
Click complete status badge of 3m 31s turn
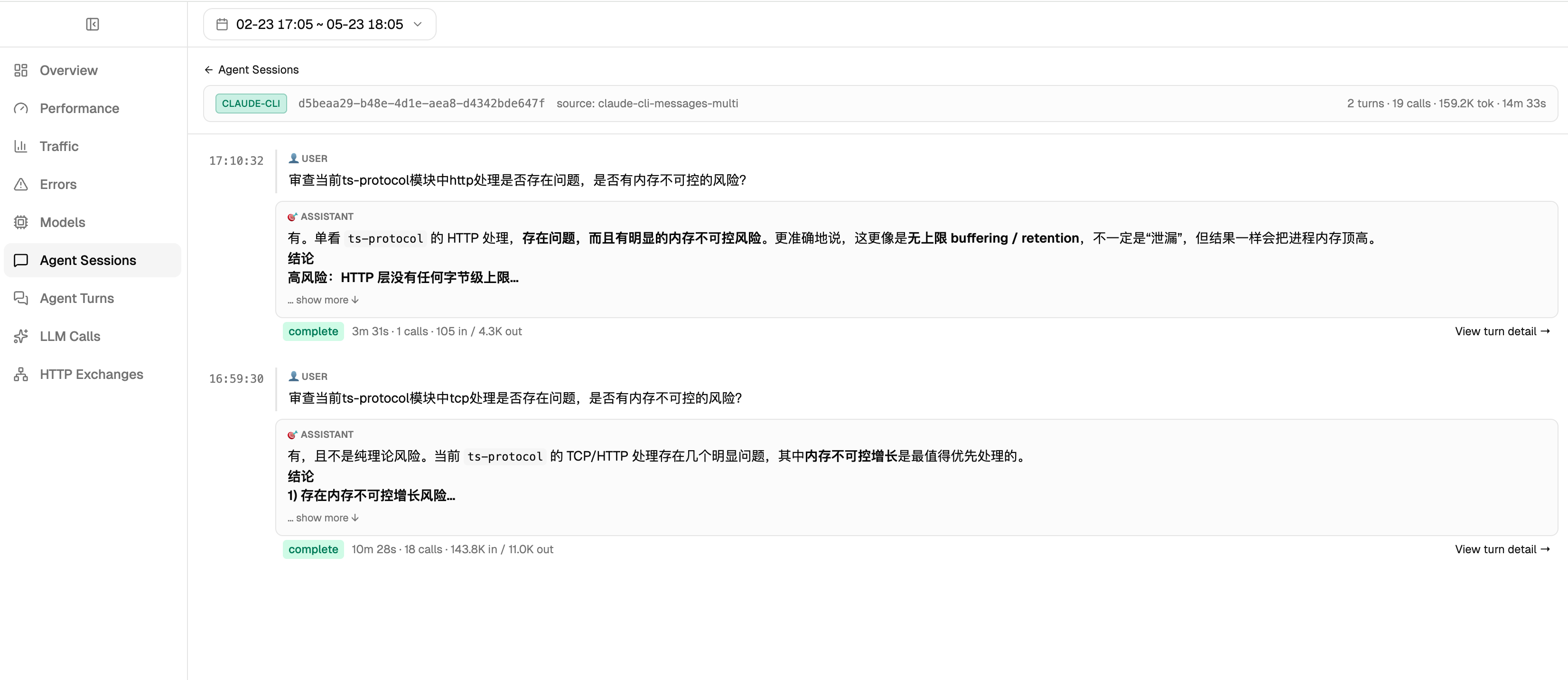(313, 331)
